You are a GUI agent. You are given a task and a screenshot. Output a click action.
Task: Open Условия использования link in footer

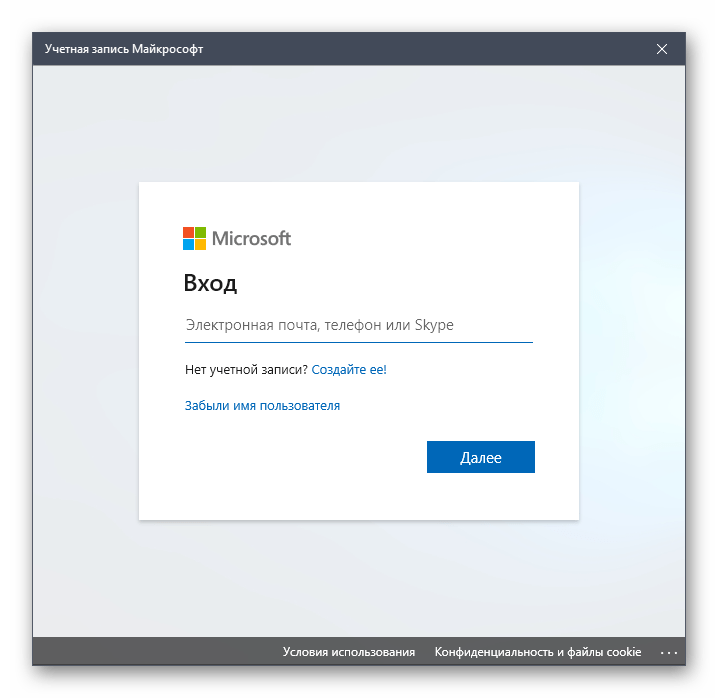348,652
